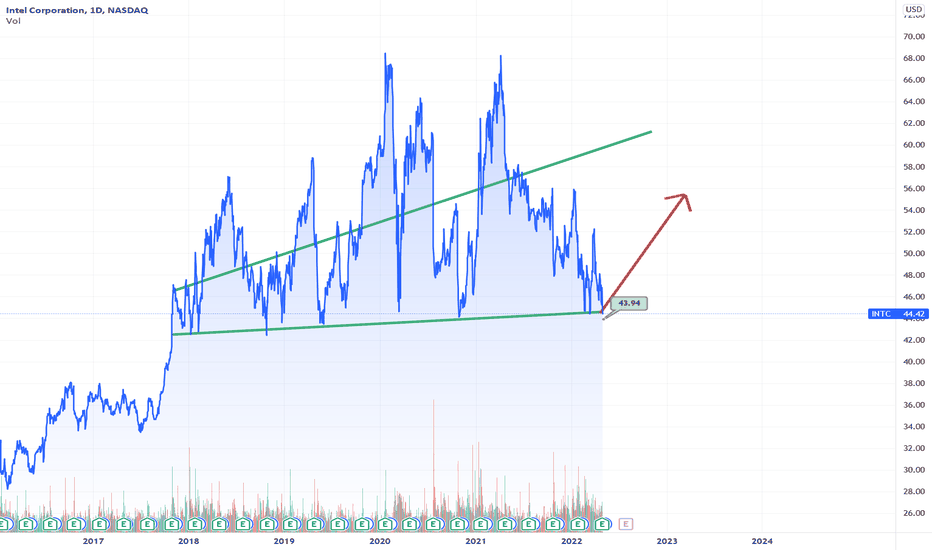Click the 2024 year label

762,540
